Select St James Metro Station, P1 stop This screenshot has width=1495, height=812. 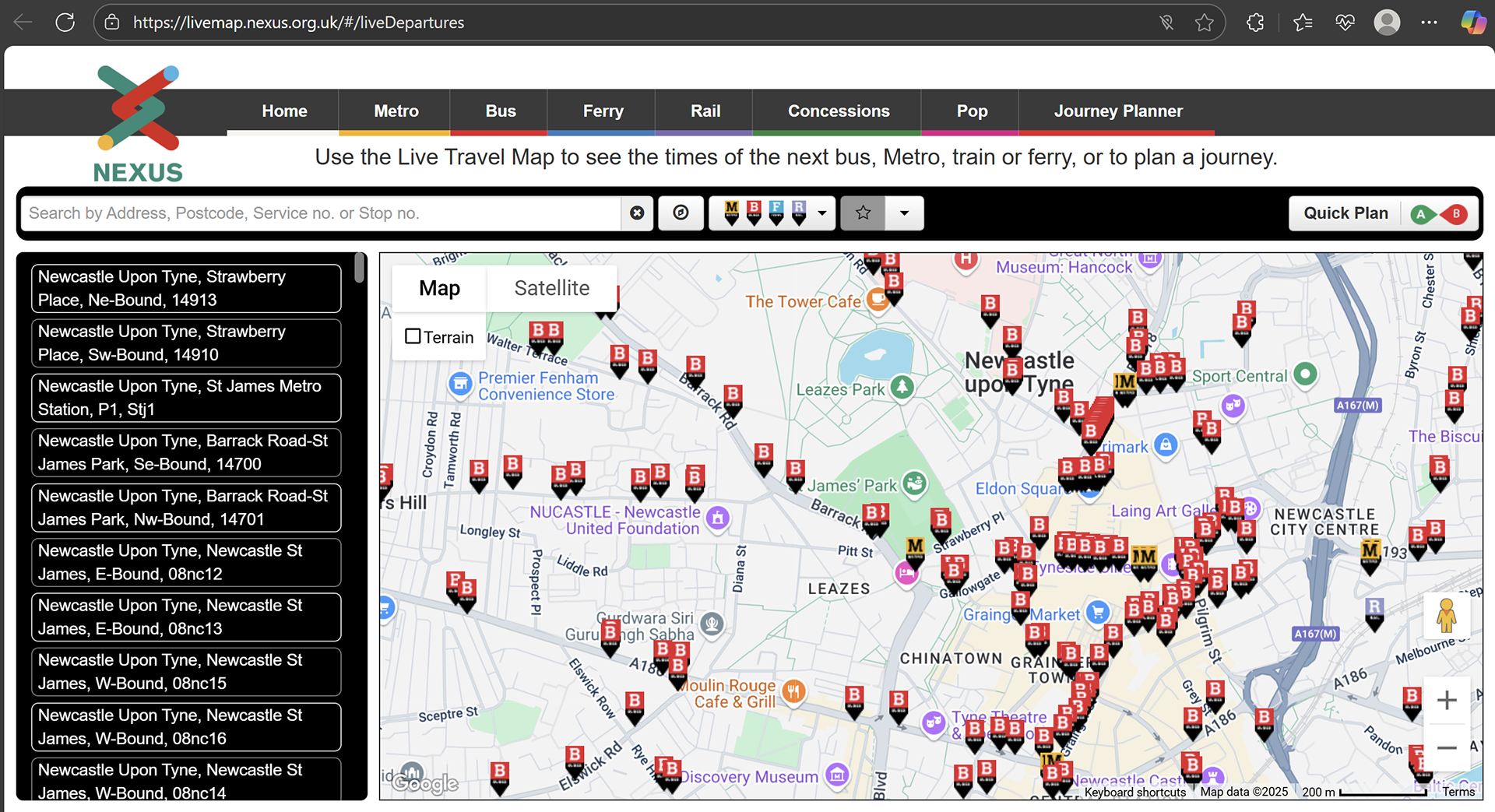(186, 398)
